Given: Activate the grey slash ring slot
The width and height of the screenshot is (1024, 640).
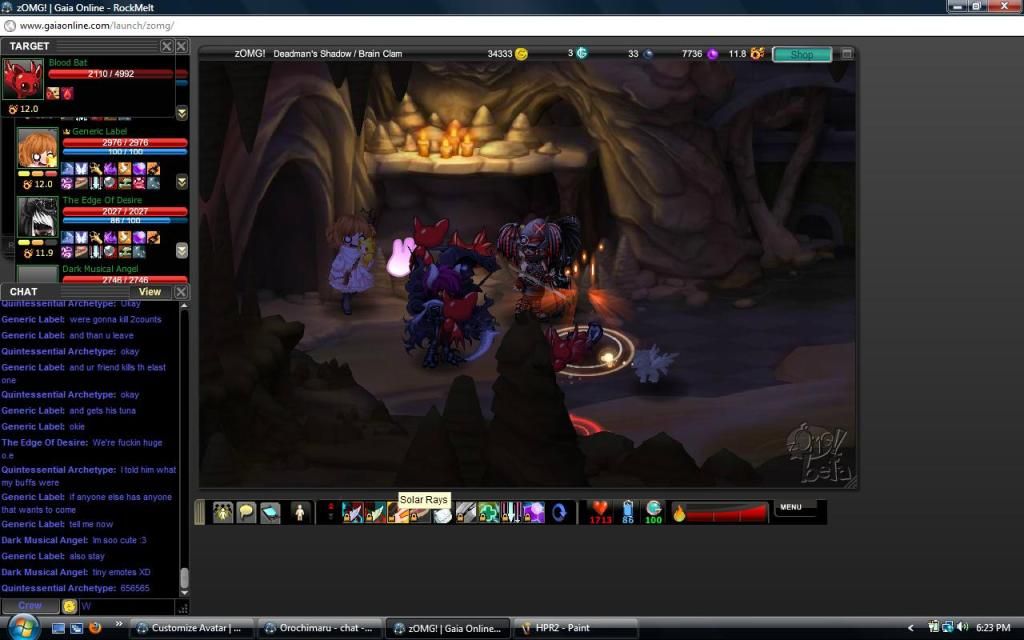Looking at the screenshot, I should [465, 512].
